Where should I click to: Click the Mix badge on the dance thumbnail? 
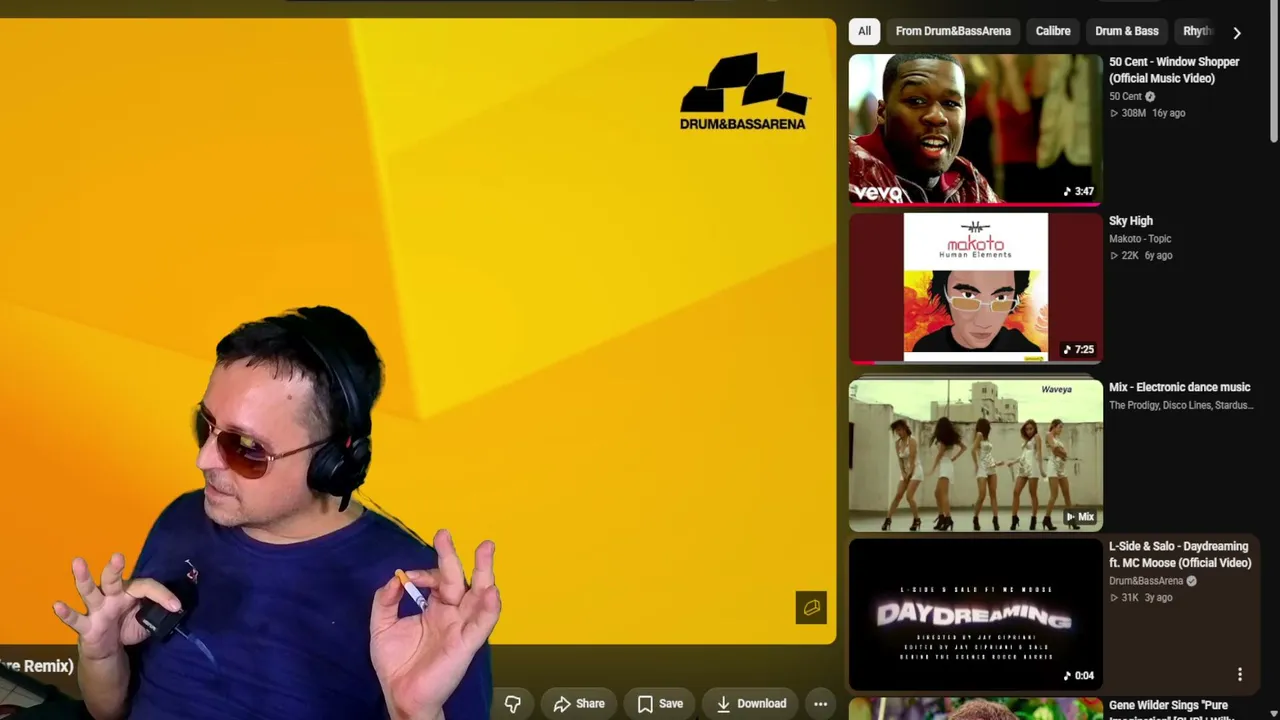coord(1080,517)
